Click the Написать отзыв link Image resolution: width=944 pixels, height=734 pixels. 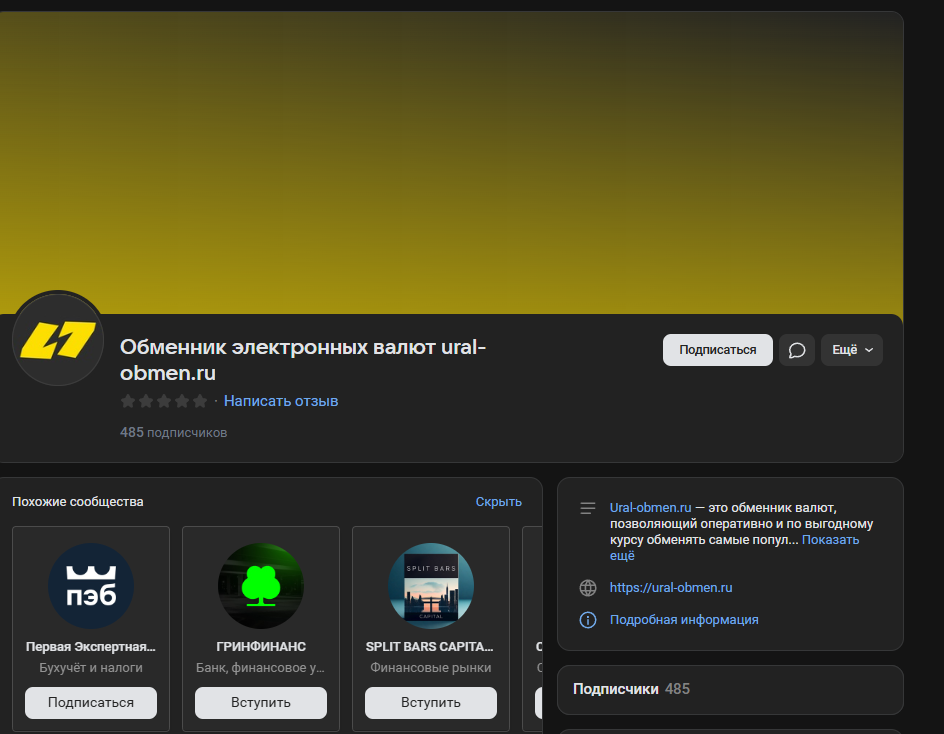281,401
